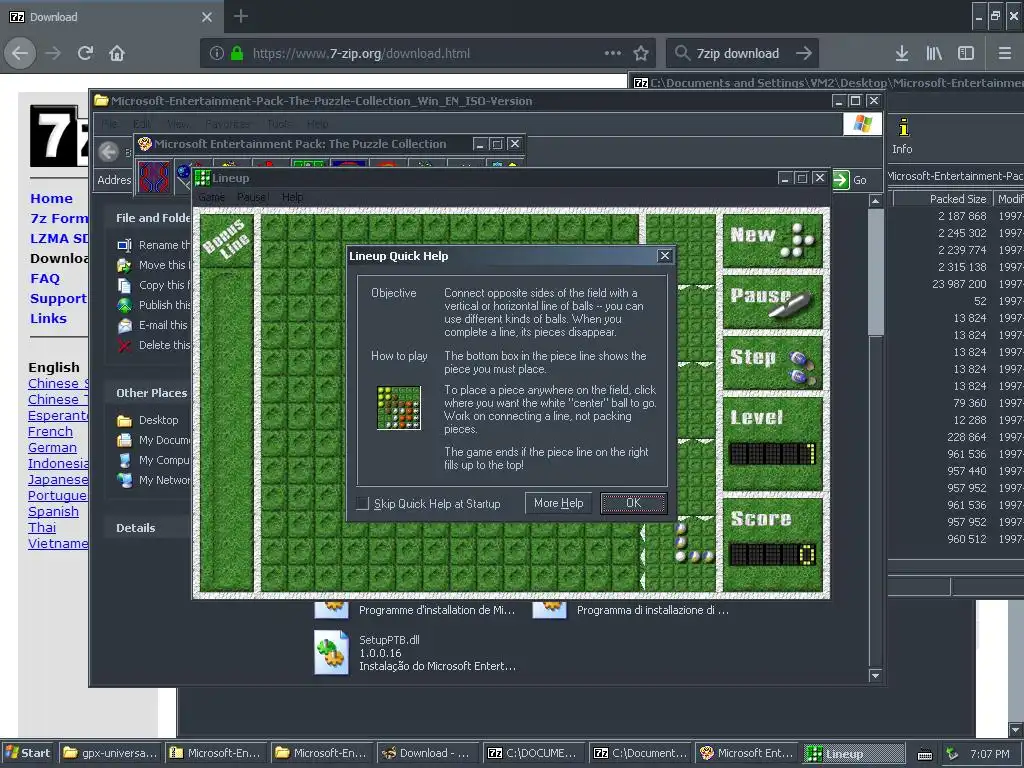1024x768 pixels.
Task: Open the Firefox library icon
Action: 934,54
